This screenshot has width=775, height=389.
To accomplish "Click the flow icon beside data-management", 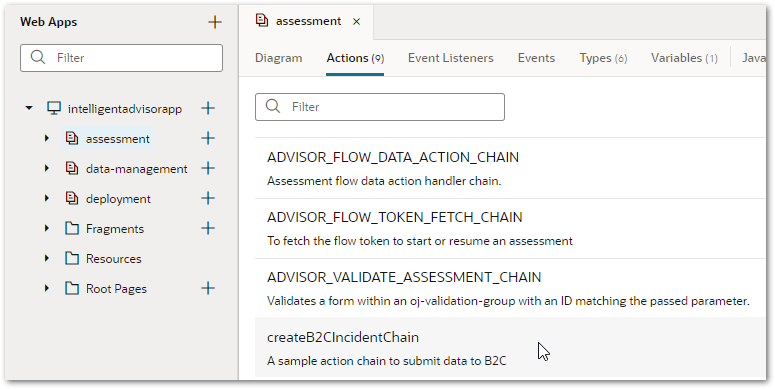I will [72, 169].
